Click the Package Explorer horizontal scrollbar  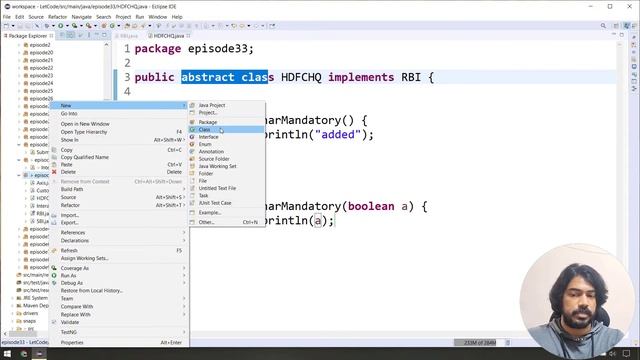[22, 333]
